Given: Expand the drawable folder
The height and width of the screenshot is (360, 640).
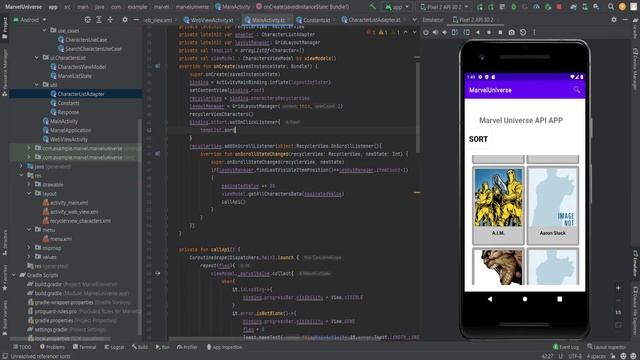Looking at the screenshot, I should click(x=29, y=184).
